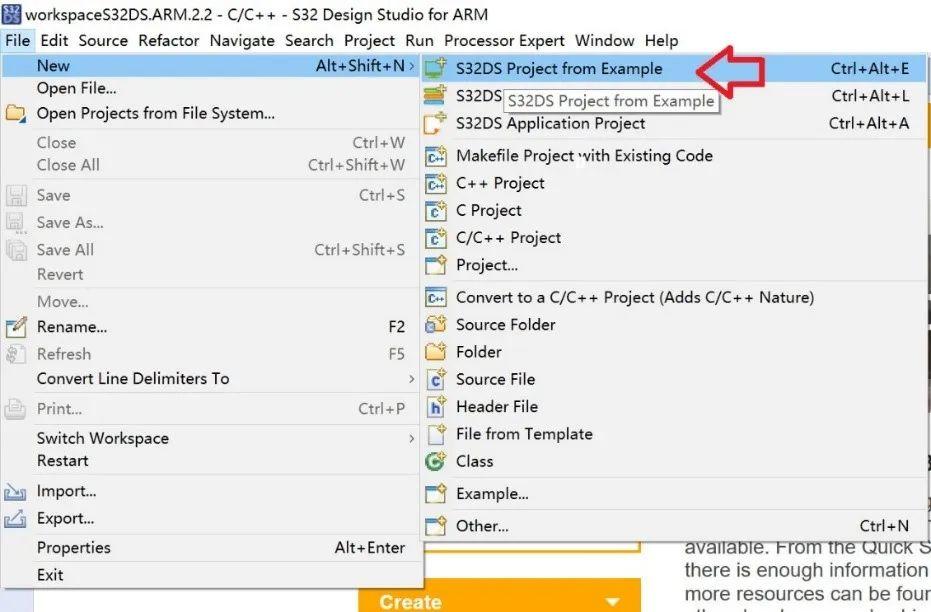Click the Makefile Project with Existing Code icon
931x612 pixels.
[x=436, y=156]
